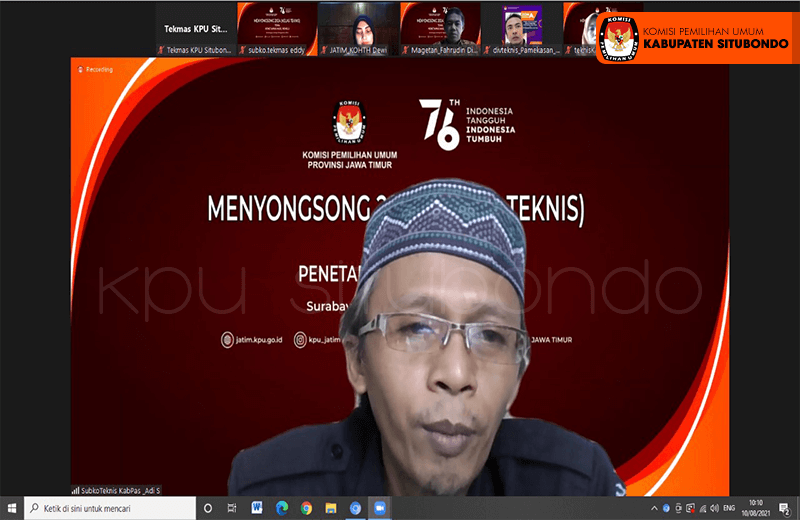The image size is (800, 520).
Task: Click the volume icon in system tray
Action: point(716,508)
